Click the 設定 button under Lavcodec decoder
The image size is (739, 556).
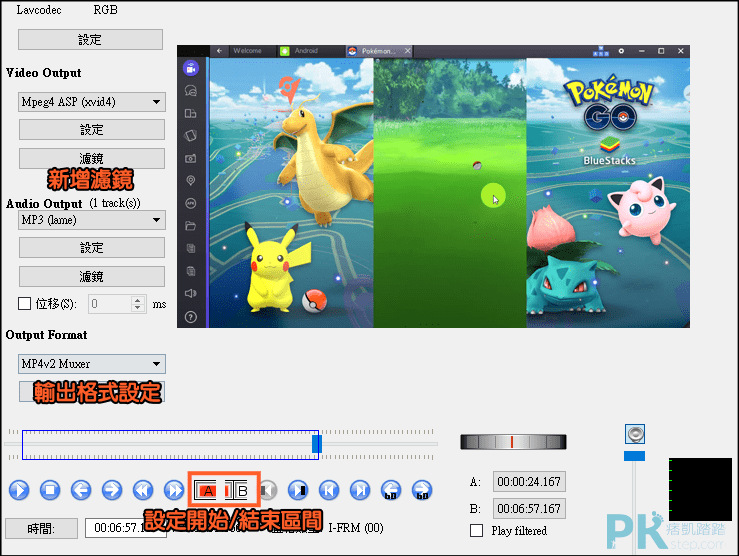click(90, 40)
